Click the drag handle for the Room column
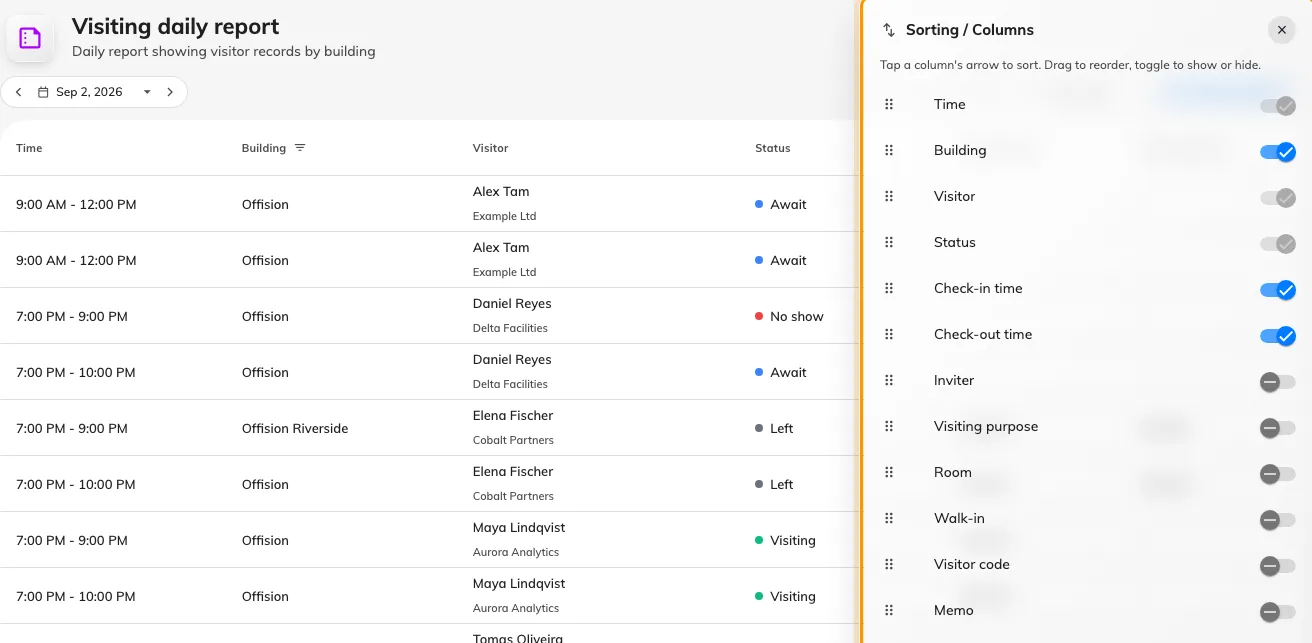The width and height of the screenshot is (1312, 643). pyautogui.click(x=889, y=472)
